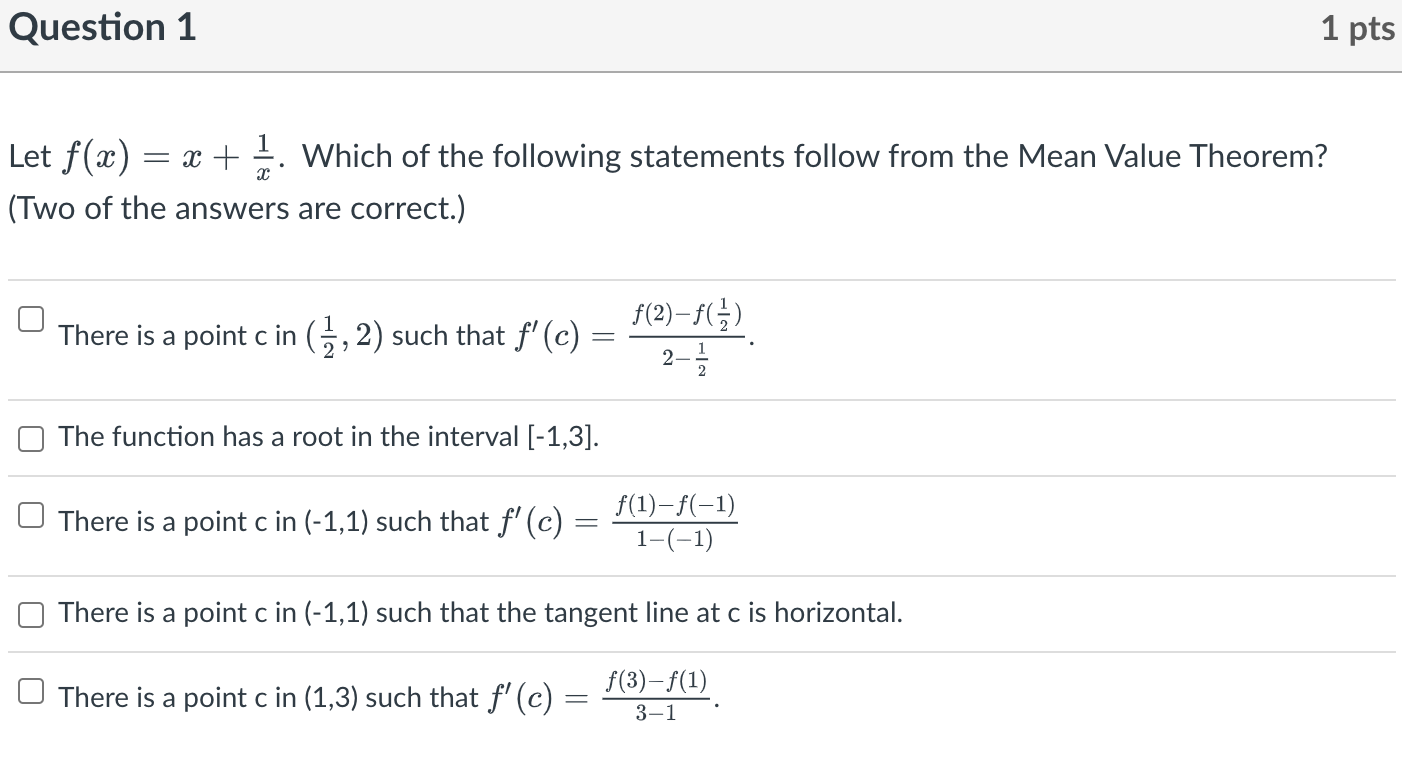1402x764 pixels.
Task: Select the checkbox for f(1)−f(−1) over 1−(−1)
Action: pos(30,515)
